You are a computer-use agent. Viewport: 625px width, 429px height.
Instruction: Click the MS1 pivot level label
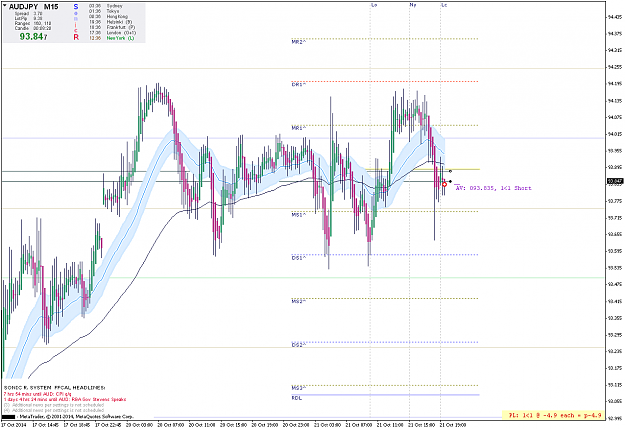(x=299, y=214)
